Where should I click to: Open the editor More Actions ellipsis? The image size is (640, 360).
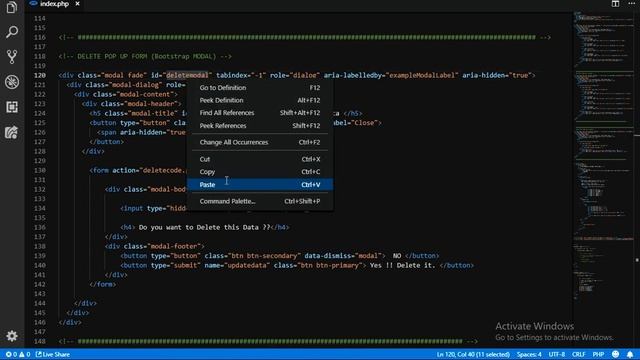(x=631, y=4)
